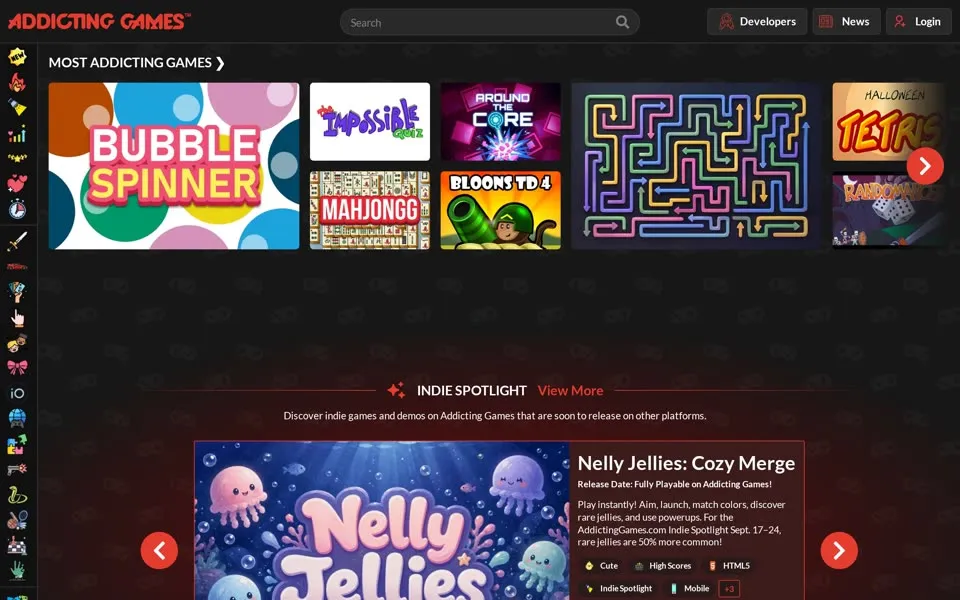Image resolution: width=960 pixels, height=600 pixels.
Task: Open the green snake games icon
Action: click(17, 495)
